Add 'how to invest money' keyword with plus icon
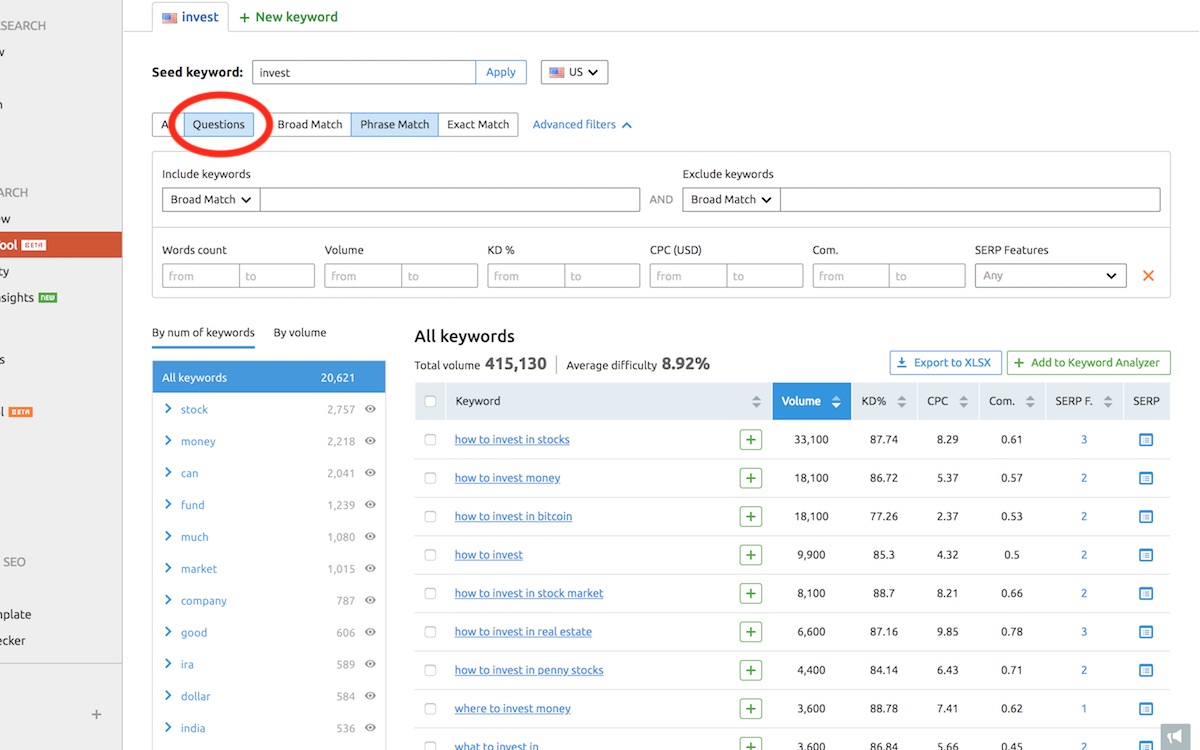Viewport: 1200px width, 750px height. click(x=750, y=478)
